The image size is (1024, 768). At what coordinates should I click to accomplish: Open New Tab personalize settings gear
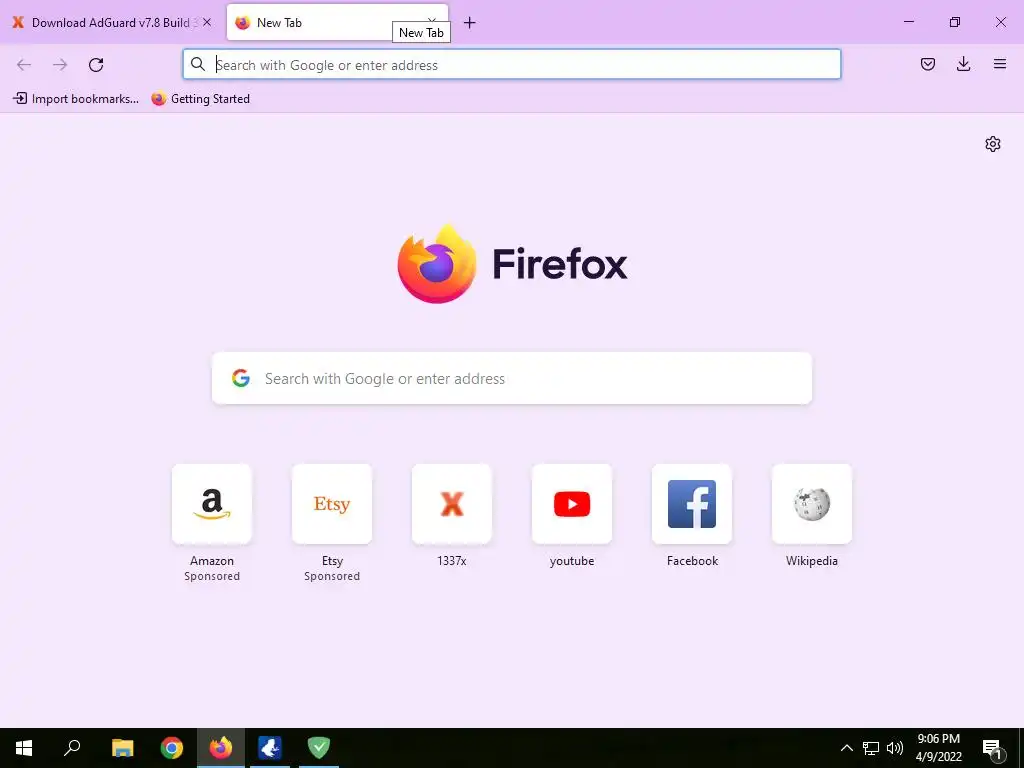point(993,144)
